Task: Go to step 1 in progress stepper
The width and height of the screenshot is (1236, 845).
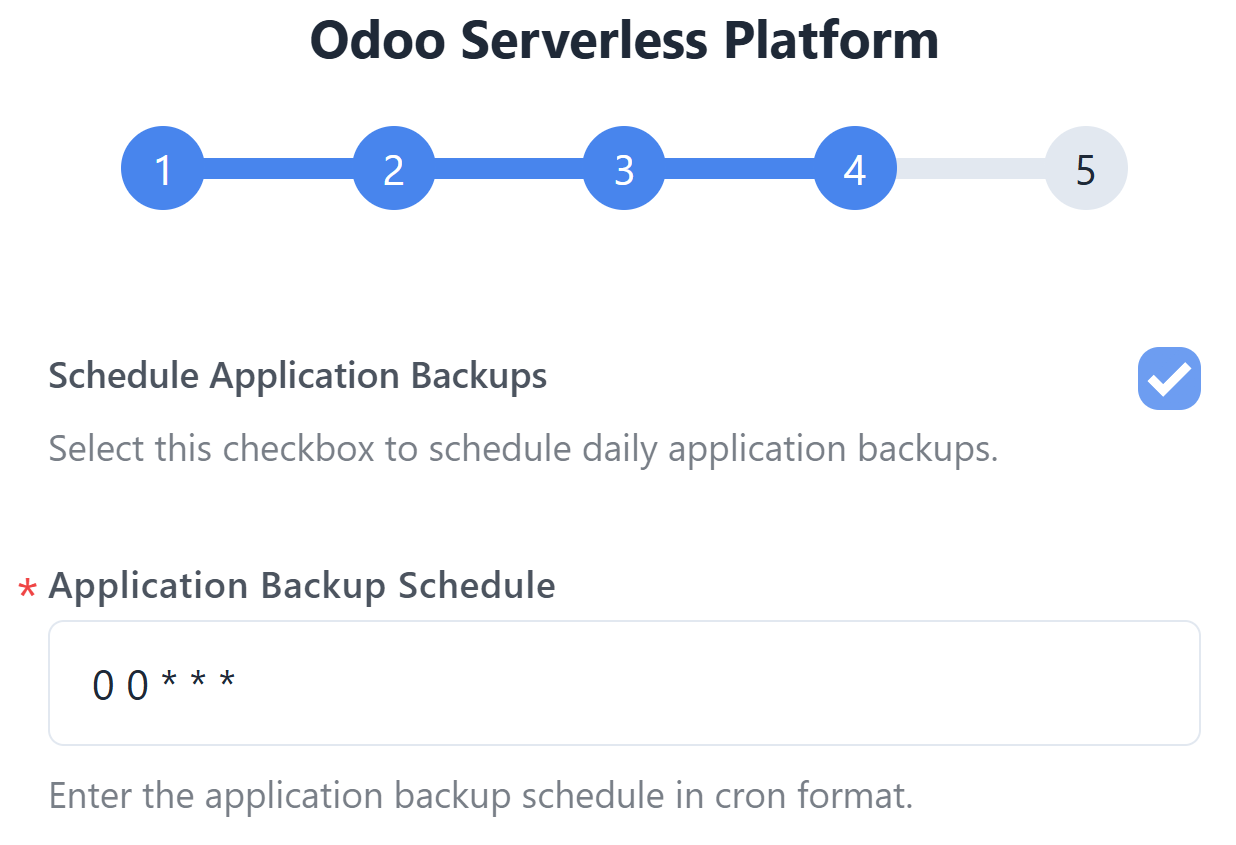Action: click(163, 169)
